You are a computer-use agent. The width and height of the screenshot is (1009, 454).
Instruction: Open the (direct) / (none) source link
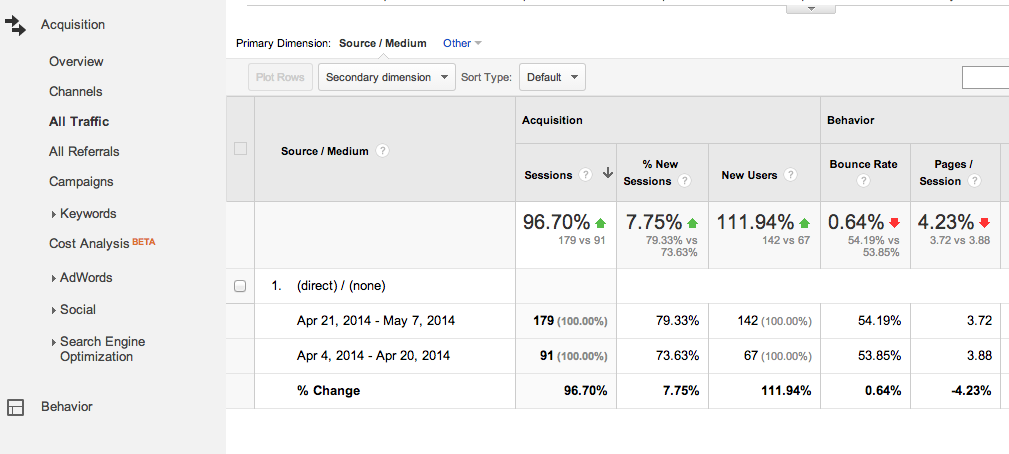[x=341, y=286]
